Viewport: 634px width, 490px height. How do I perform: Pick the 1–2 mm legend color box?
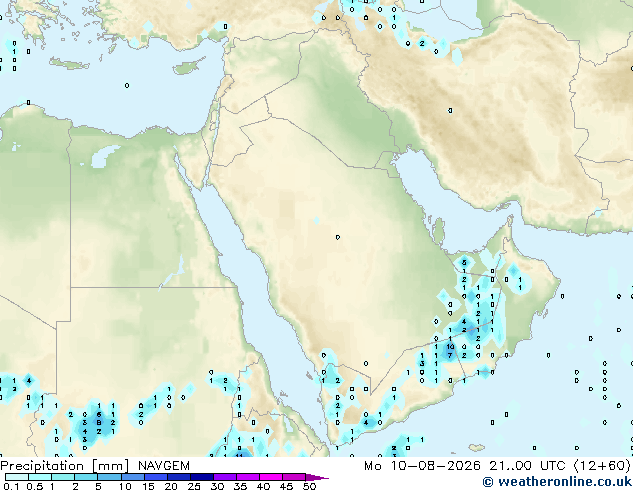click(x=63, y=477)
